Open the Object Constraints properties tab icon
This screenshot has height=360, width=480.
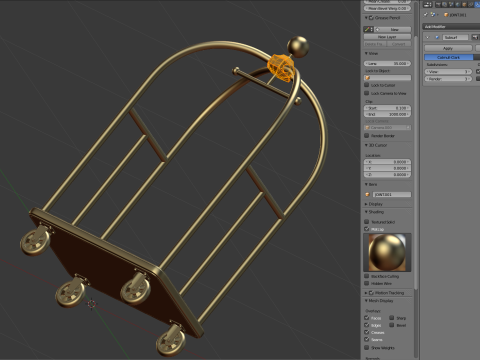pyautogui.click(x=471, y=4)
